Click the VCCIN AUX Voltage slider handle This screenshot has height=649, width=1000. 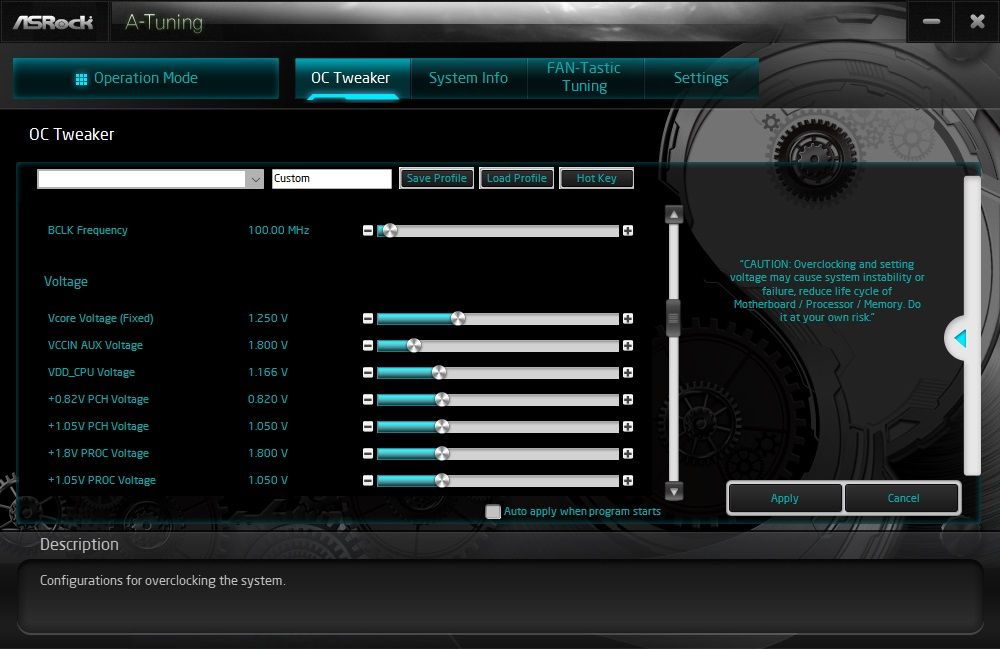pos(414,345)
